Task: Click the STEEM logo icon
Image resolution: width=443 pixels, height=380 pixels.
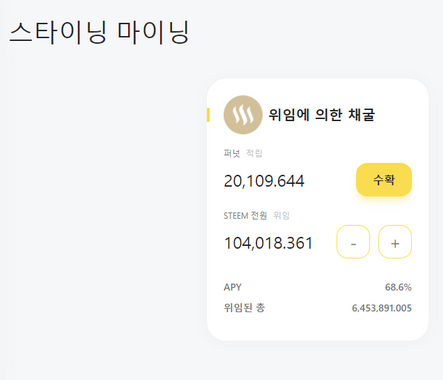Action: pyautogui.click(x=243, y=115)
